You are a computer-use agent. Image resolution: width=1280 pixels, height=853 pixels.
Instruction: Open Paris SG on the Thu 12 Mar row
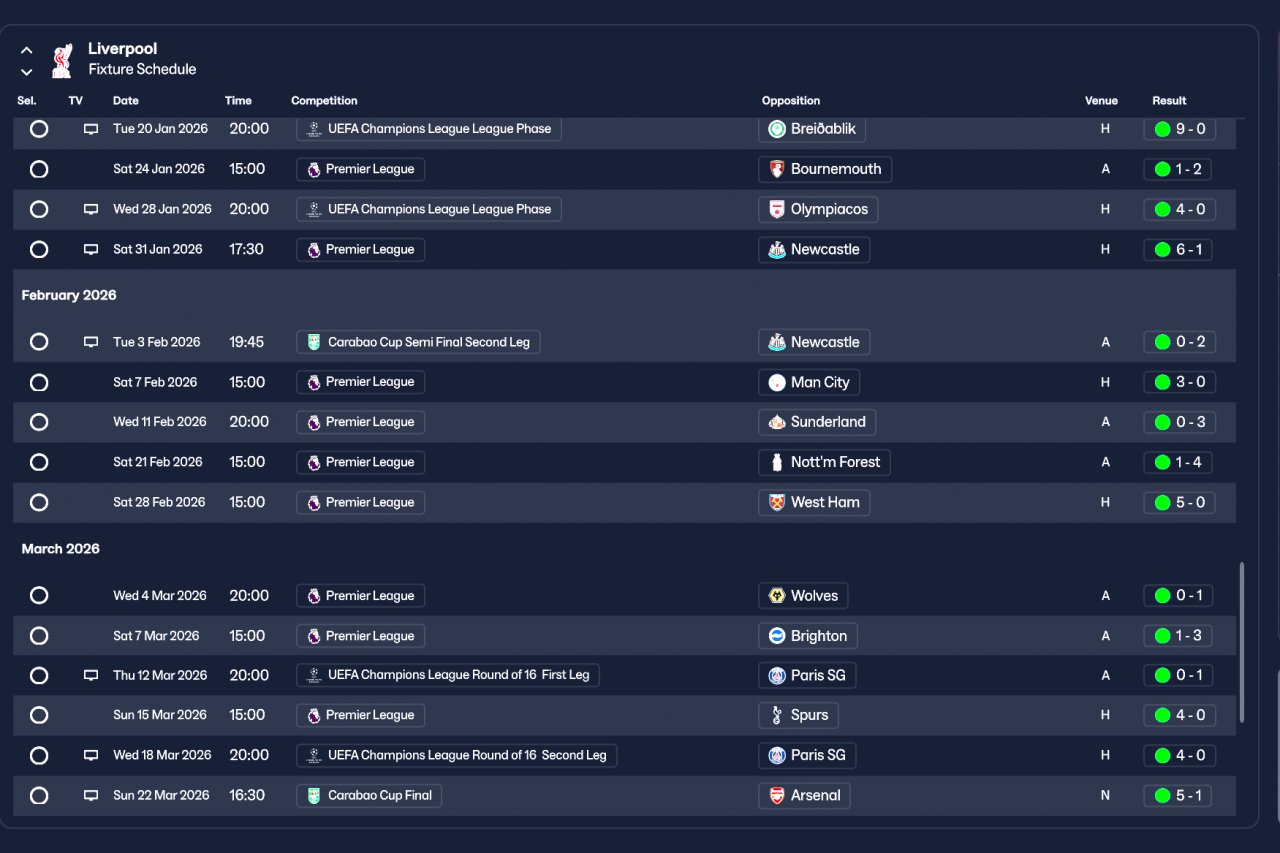(x=807, y=675)
